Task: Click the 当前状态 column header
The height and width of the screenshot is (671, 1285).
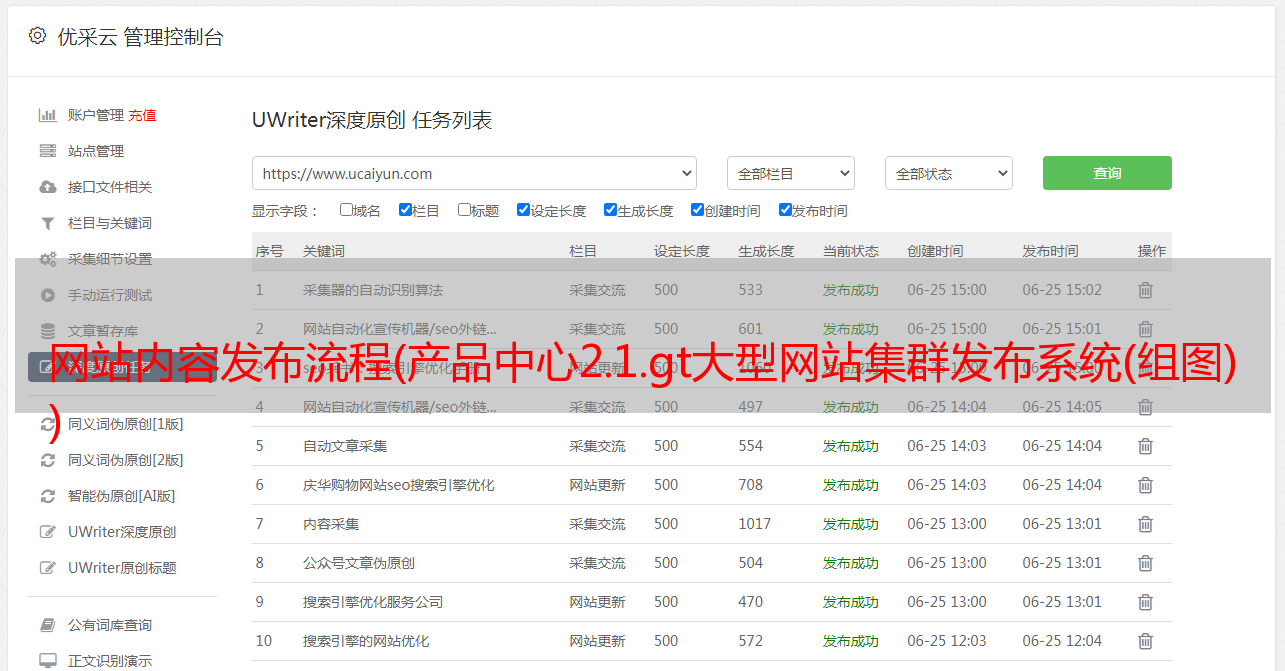Action: click(851, 251)
